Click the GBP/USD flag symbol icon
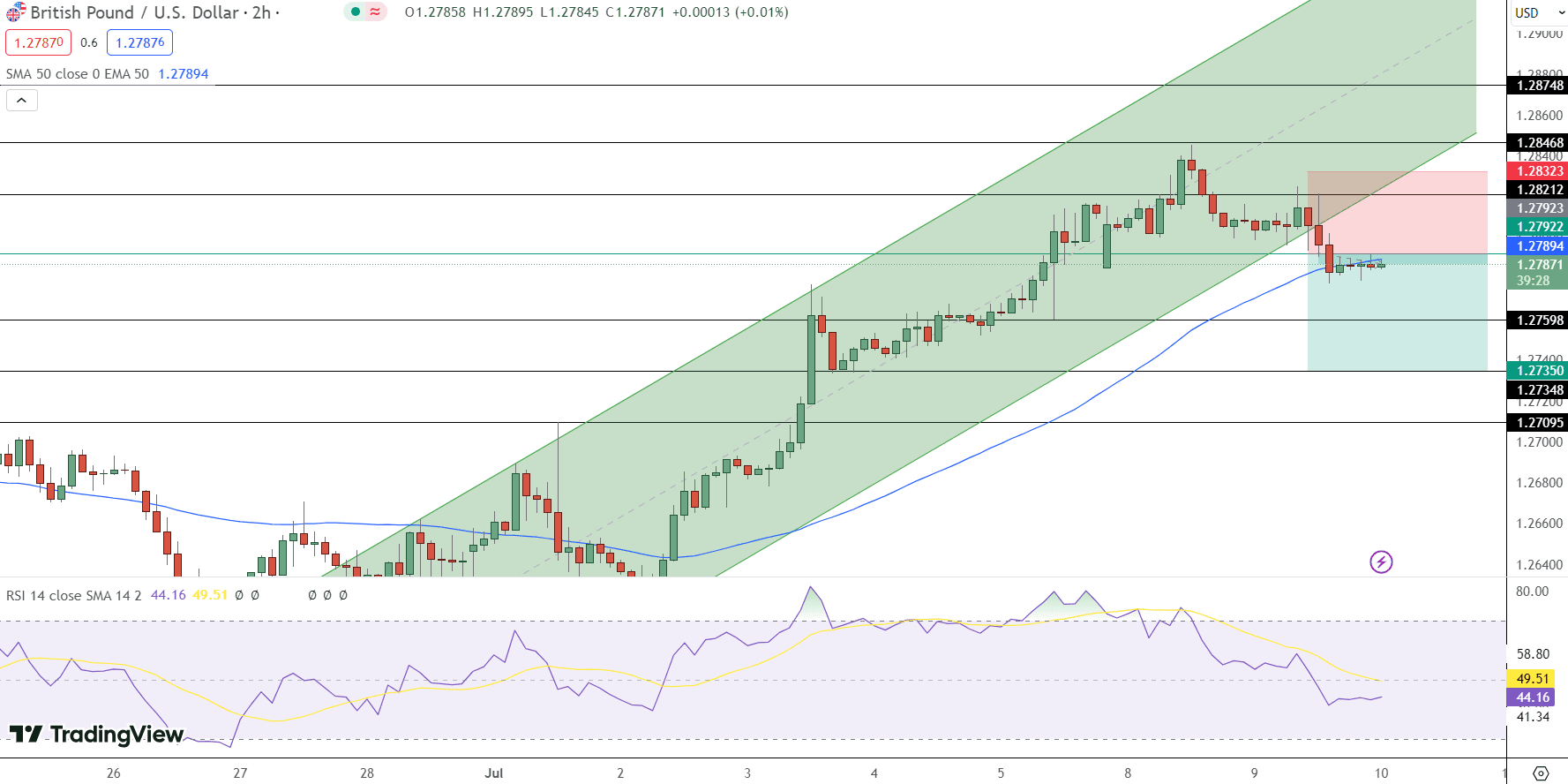Image resolution: width=1568 pixels, height=784 pixels. coord(15,13)
